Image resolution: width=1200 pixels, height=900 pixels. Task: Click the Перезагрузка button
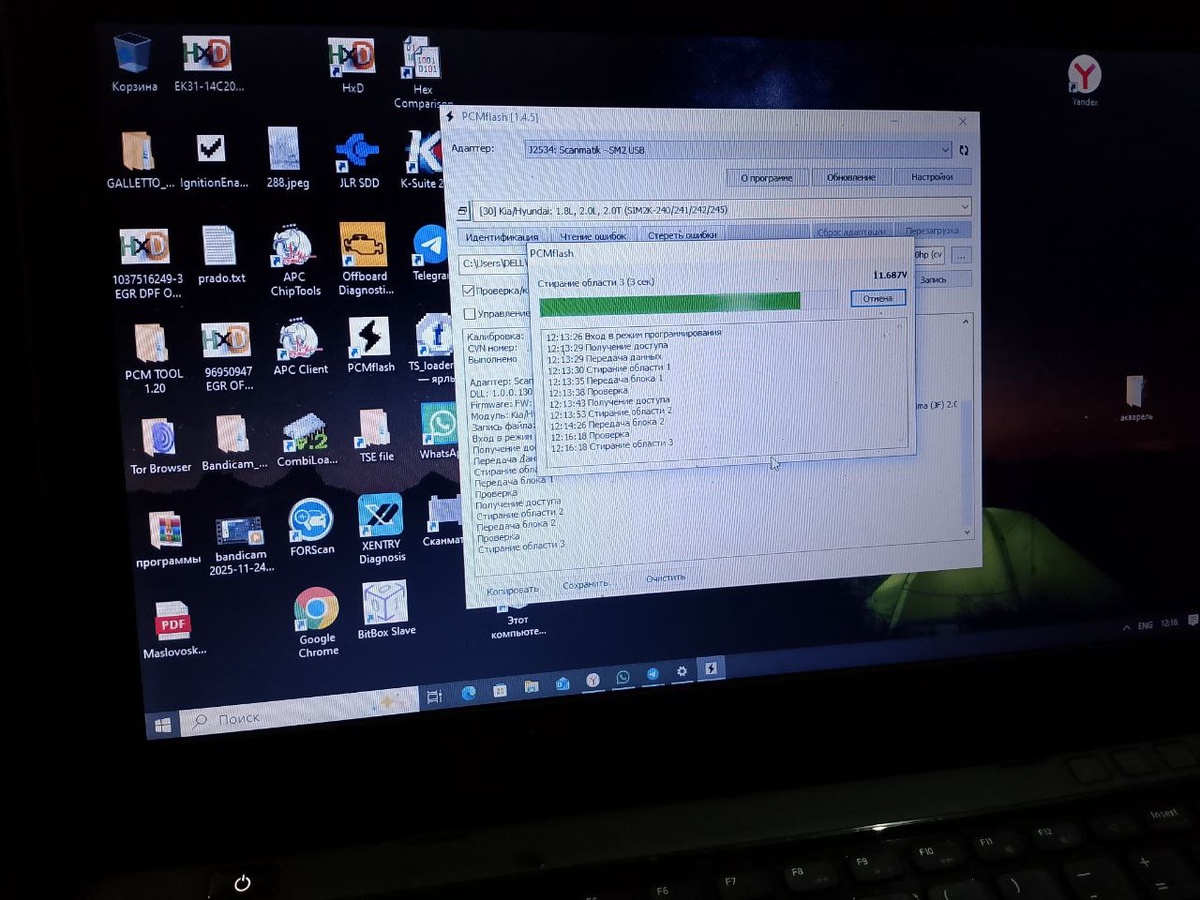932,231
